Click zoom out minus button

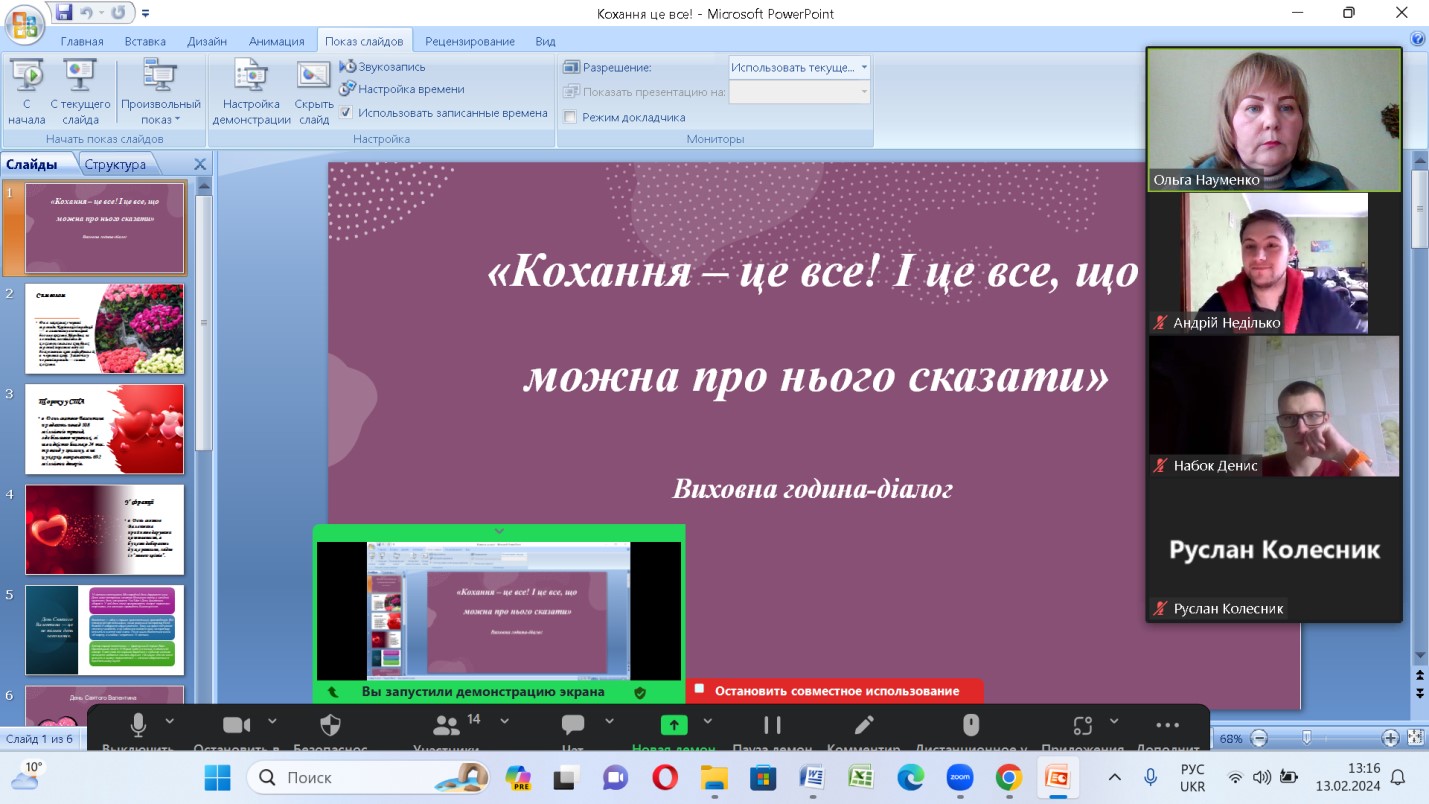click(1259, 738)
